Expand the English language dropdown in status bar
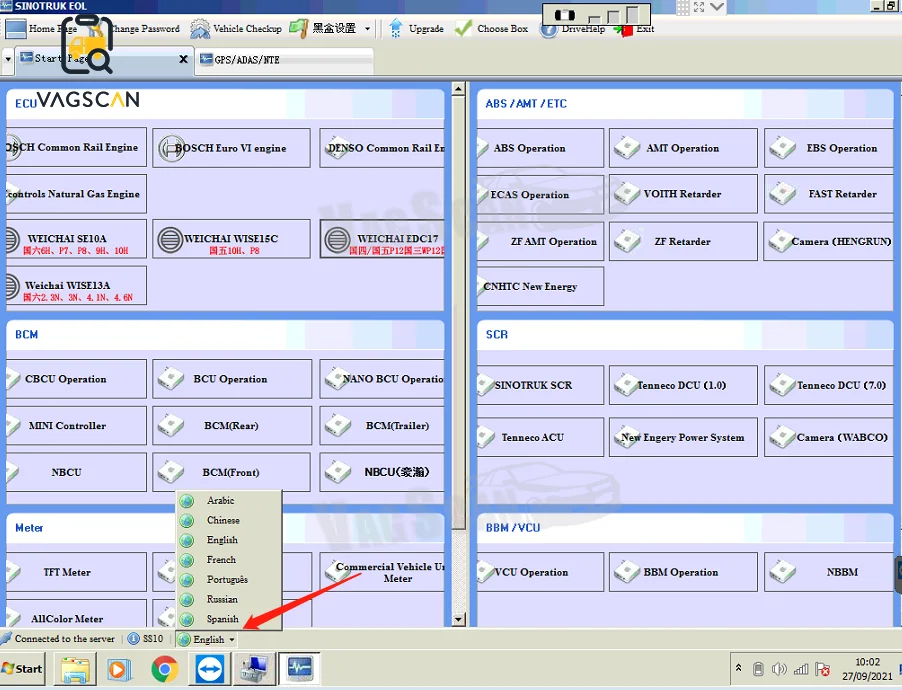 click(x=232, y=640)
